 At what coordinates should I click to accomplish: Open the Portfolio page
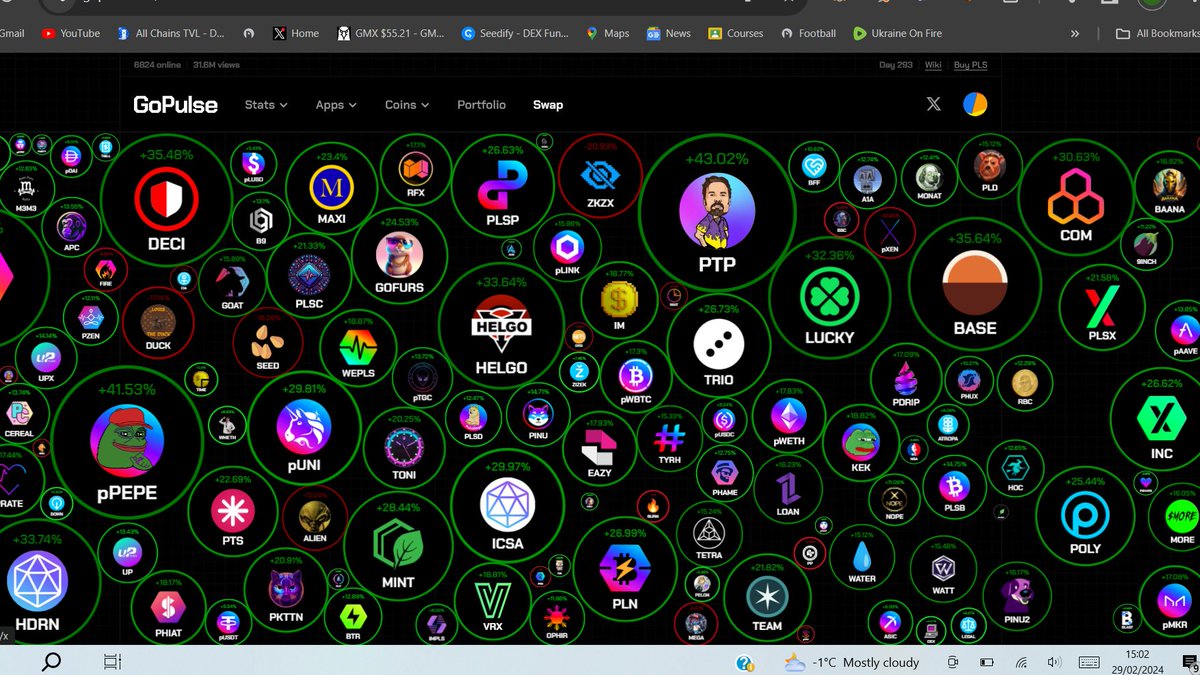(481, 105)
